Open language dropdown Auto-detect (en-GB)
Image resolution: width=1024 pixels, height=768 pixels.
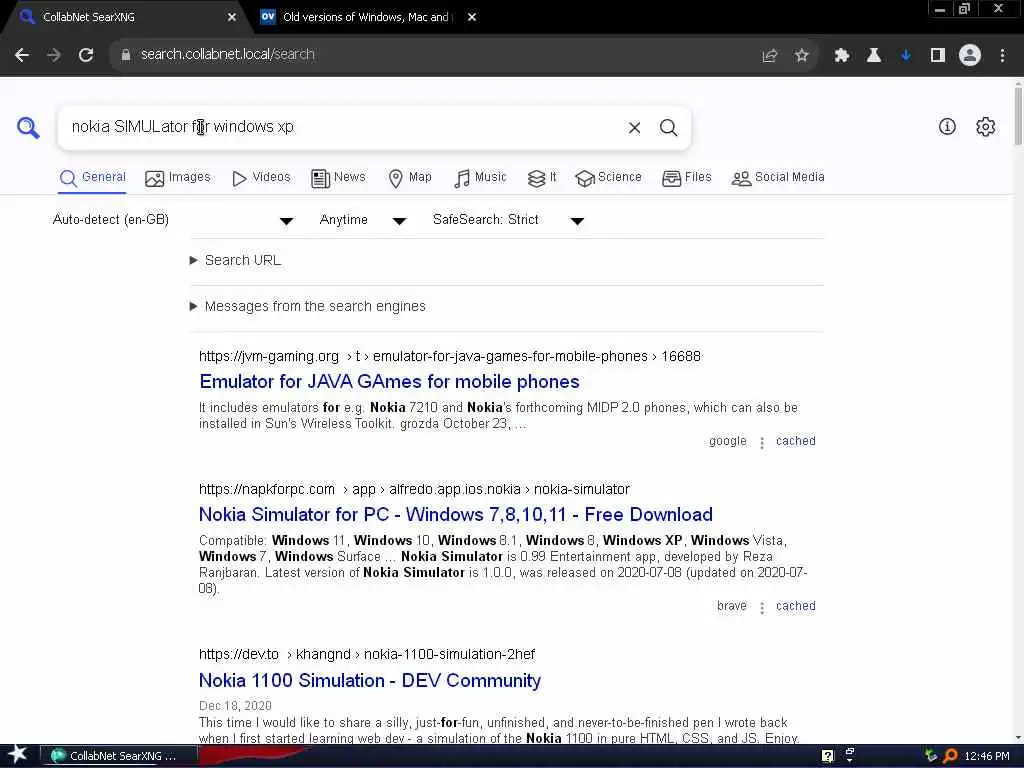[173, 220]
